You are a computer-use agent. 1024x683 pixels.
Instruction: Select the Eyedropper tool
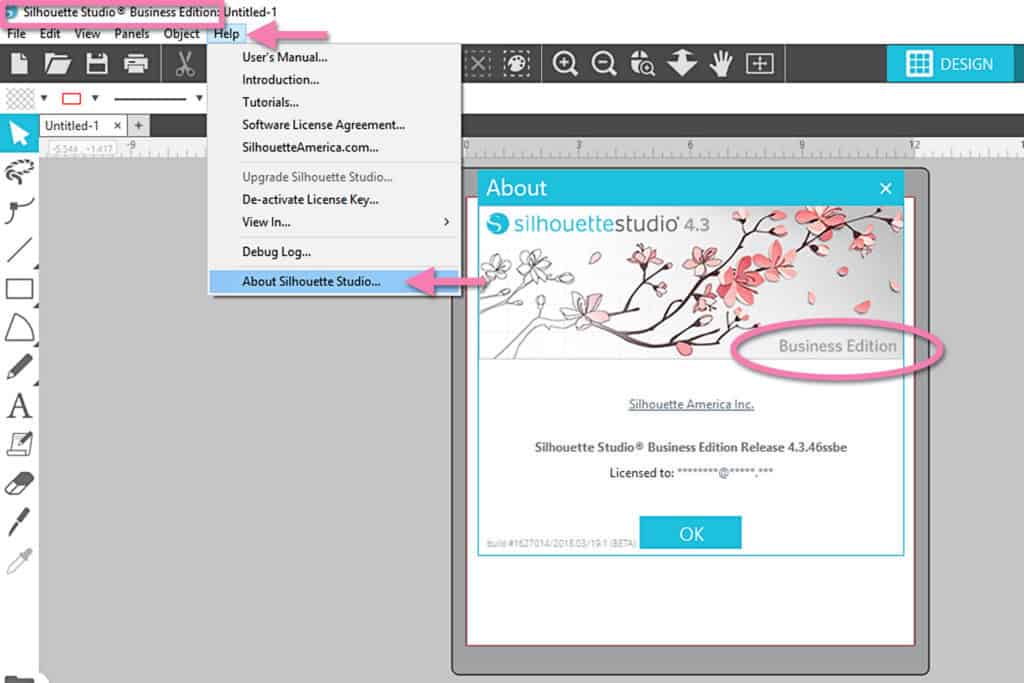[18, 561]
